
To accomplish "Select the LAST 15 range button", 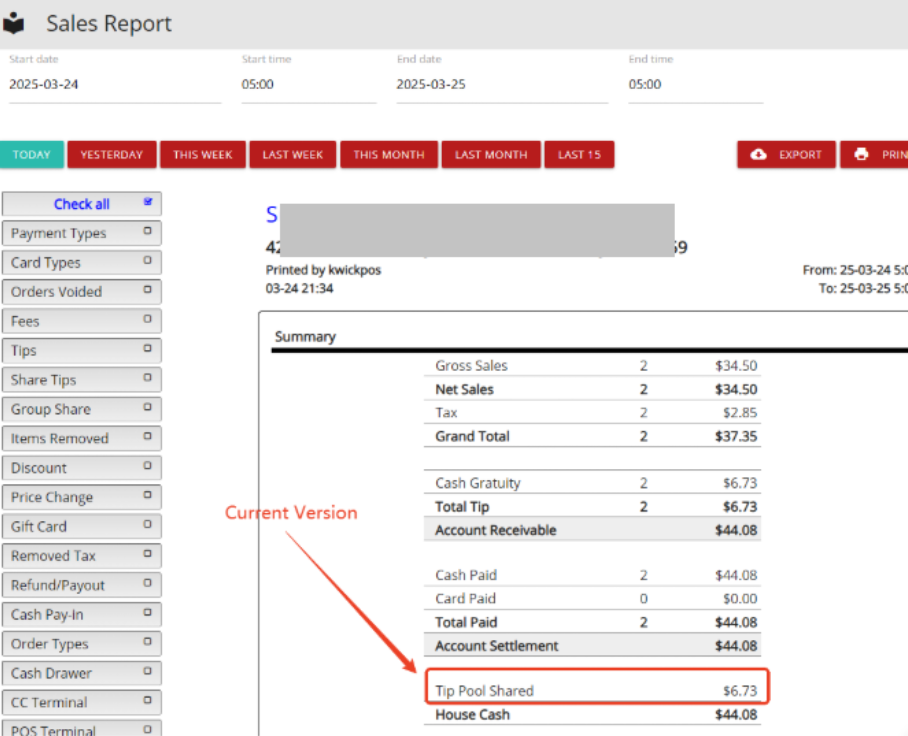I will 579,155.
